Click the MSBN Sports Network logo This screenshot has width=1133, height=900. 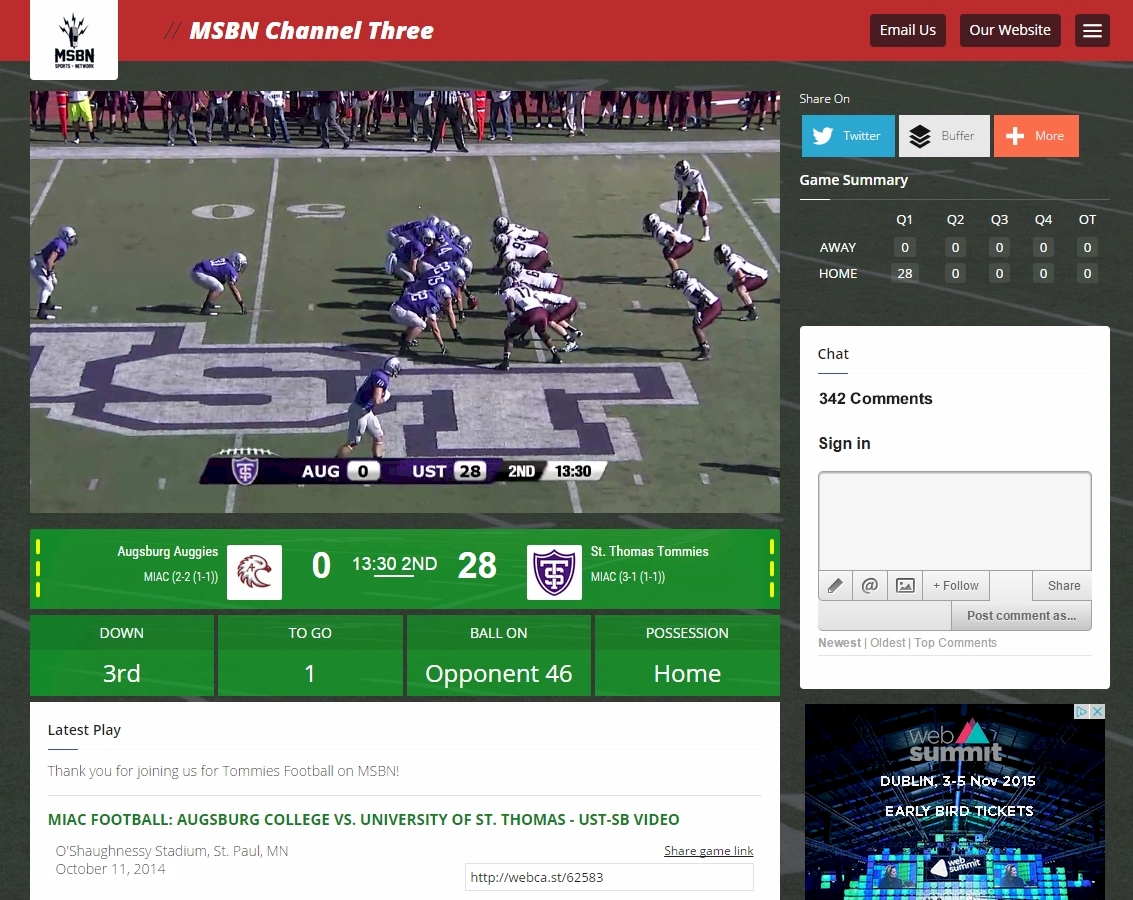click(74, 39)
